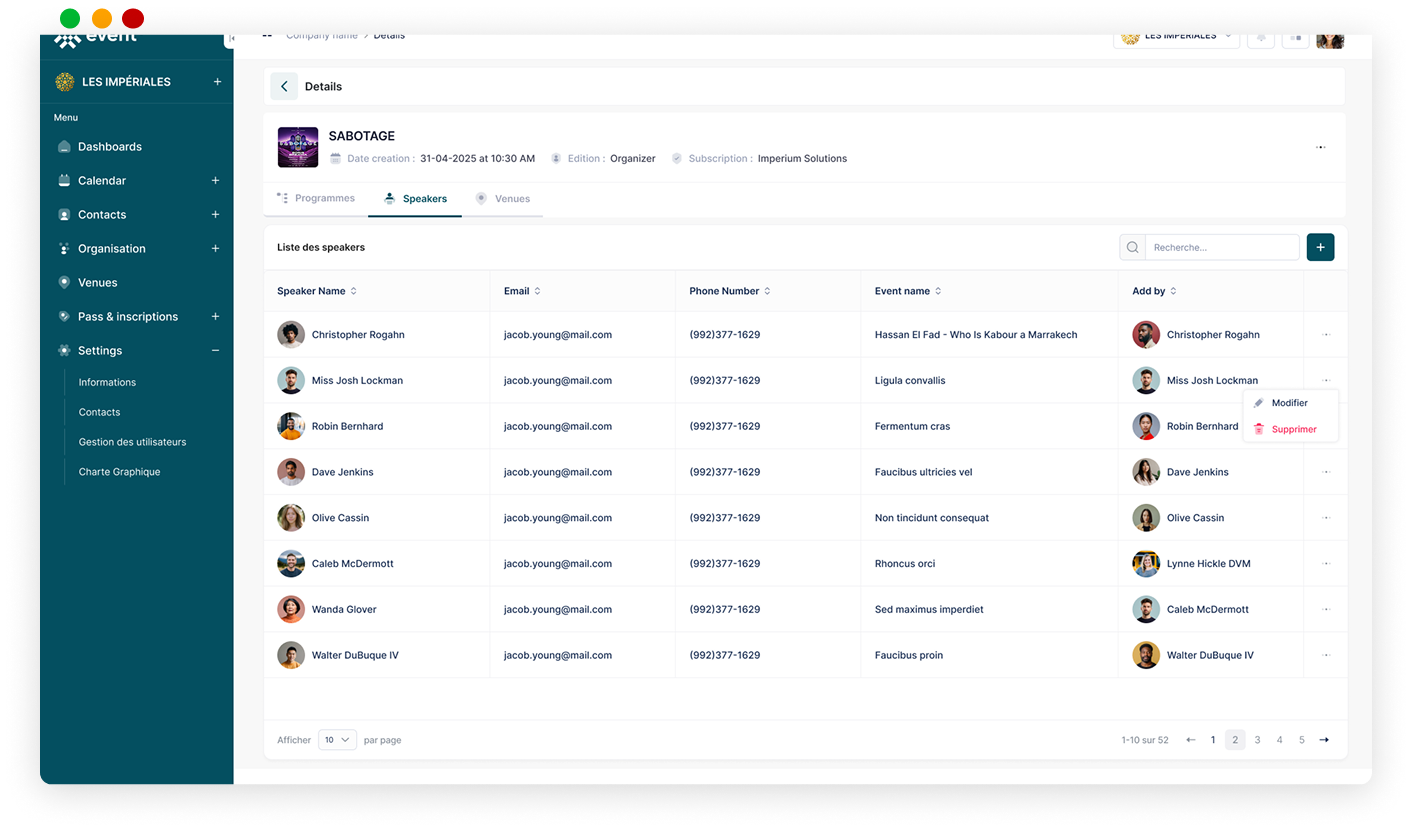
Task: Open row actions for Wanda Glover
Action: tap(1326, 610)
